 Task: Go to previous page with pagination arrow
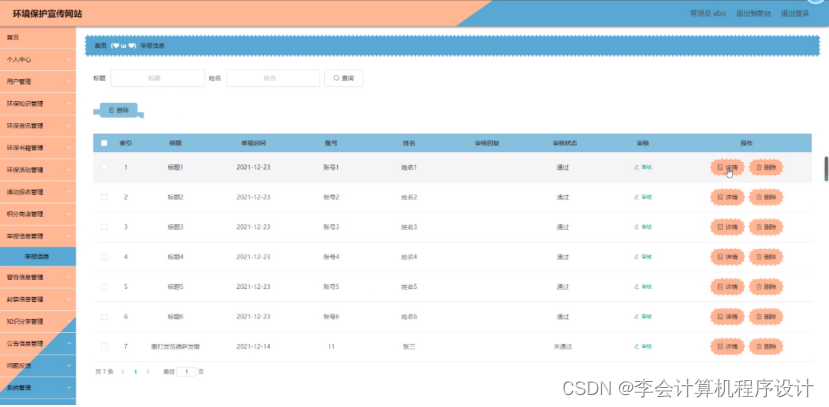click(123, 372)
